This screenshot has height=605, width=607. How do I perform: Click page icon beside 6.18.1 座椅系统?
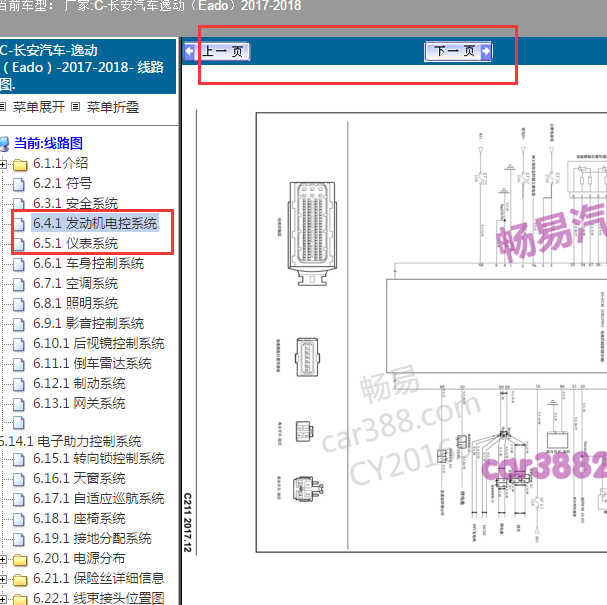[x=19, y=520]
